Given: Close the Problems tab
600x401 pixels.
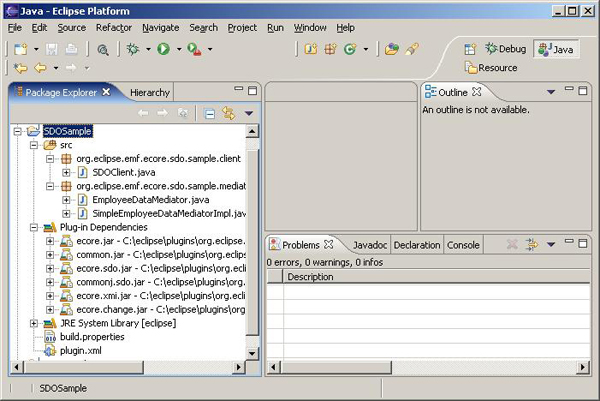Looking at the screenshot, I should (328, 244).
